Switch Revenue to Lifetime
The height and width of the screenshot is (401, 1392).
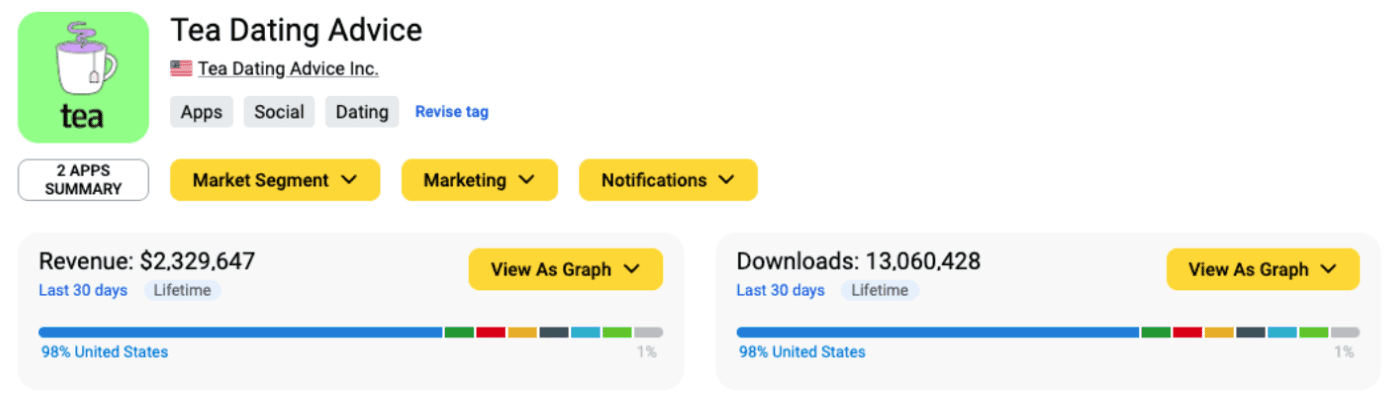(182, 290)
